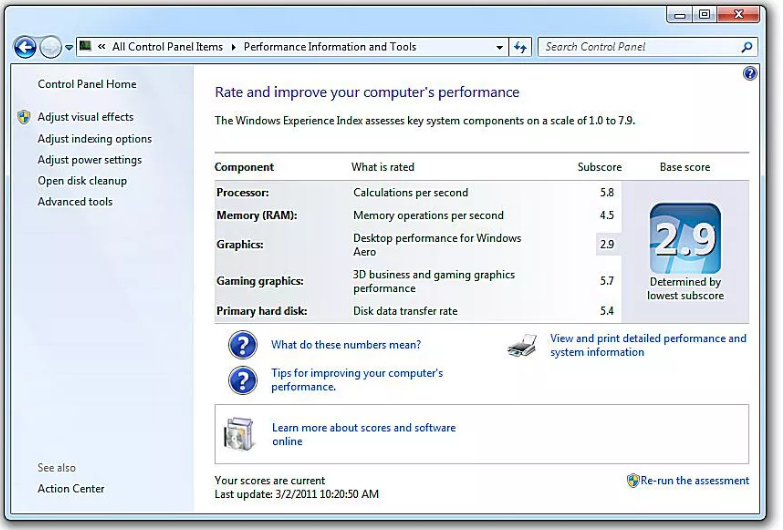The image size is (783, 530).
Task: Open What do these numbers mean link
Action: tap(346, 345)
